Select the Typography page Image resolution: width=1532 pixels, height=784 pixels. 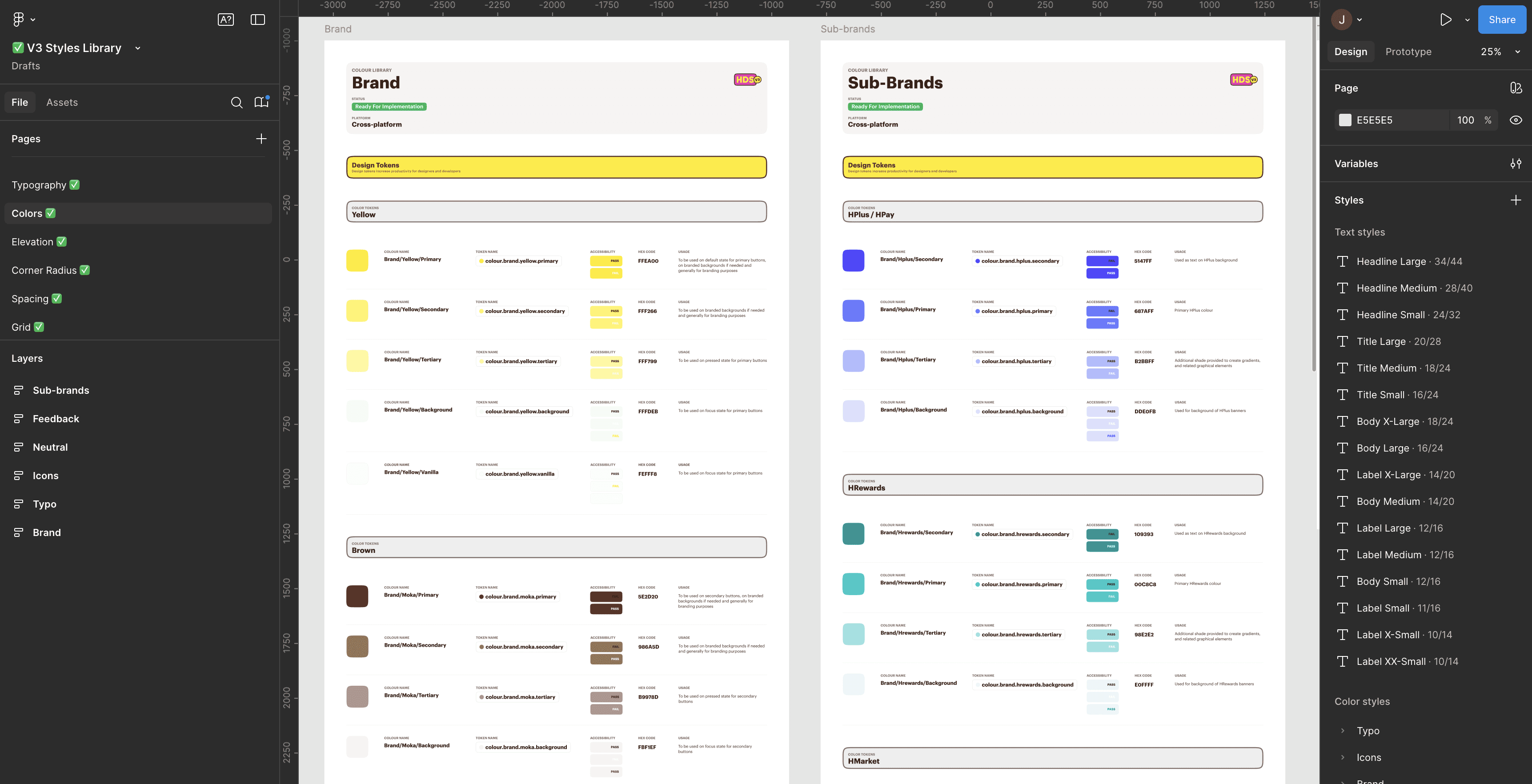click(39, 185)
